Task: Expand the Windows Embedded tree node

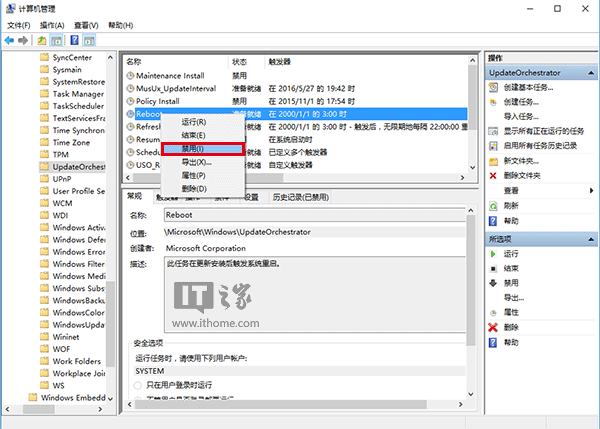Action: click(32, 398)
